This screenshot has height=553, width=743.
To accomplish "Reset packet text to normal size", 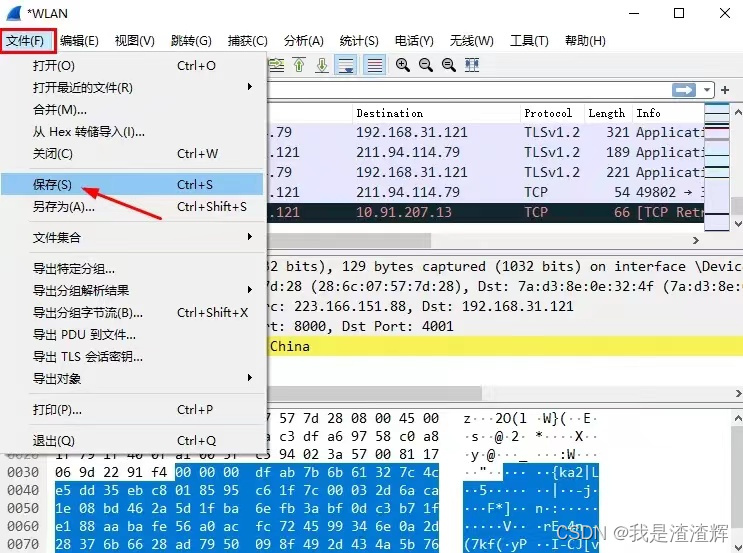I will (448, 65).
